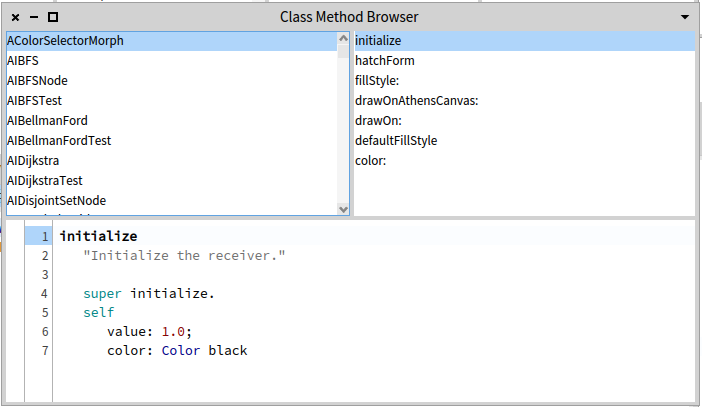Click the bold 'initialize' method header in the code
The image size is (702, 407).
pyautogui.click(x=98, y=236)
